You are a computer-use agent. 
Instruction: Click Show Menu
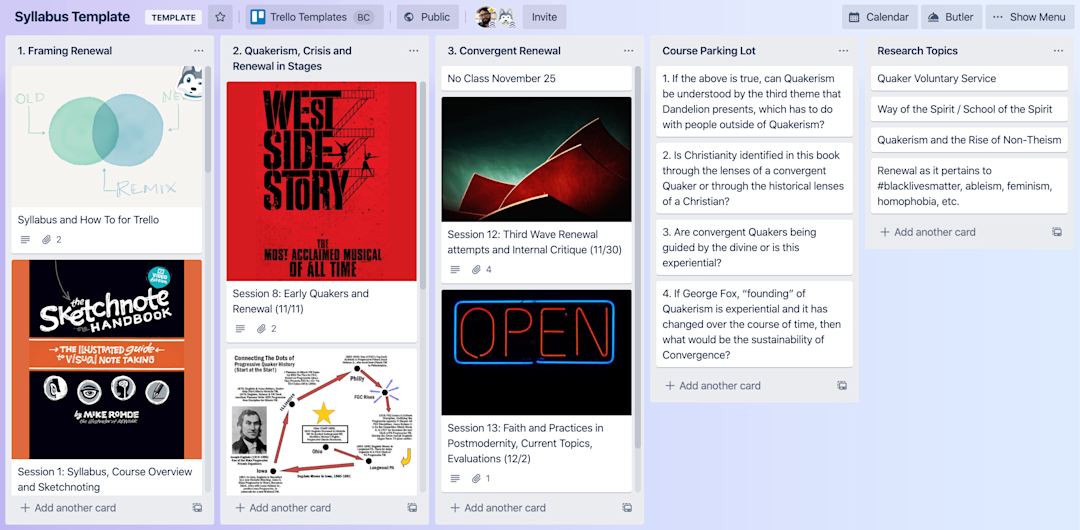click(1029, 17)
